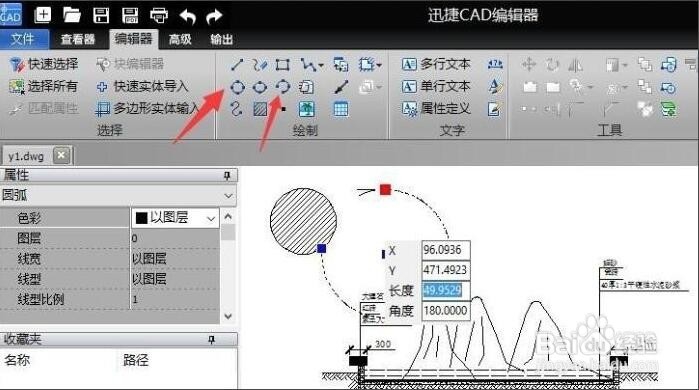Click the 角度 angle input field
Screen dimensions: 699x390
pos(445,311)
